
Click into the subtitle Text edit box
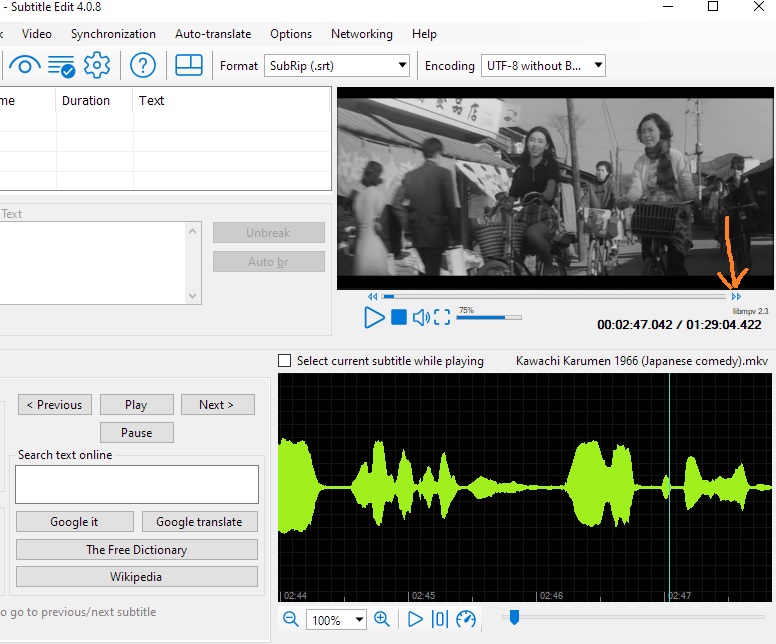[x=93, y=263]
